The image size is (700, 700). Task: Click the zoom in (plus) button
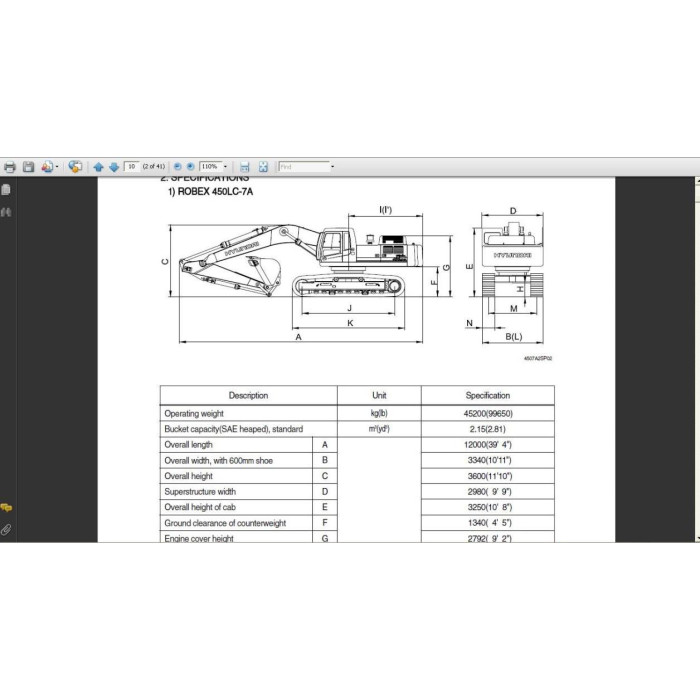191,167
